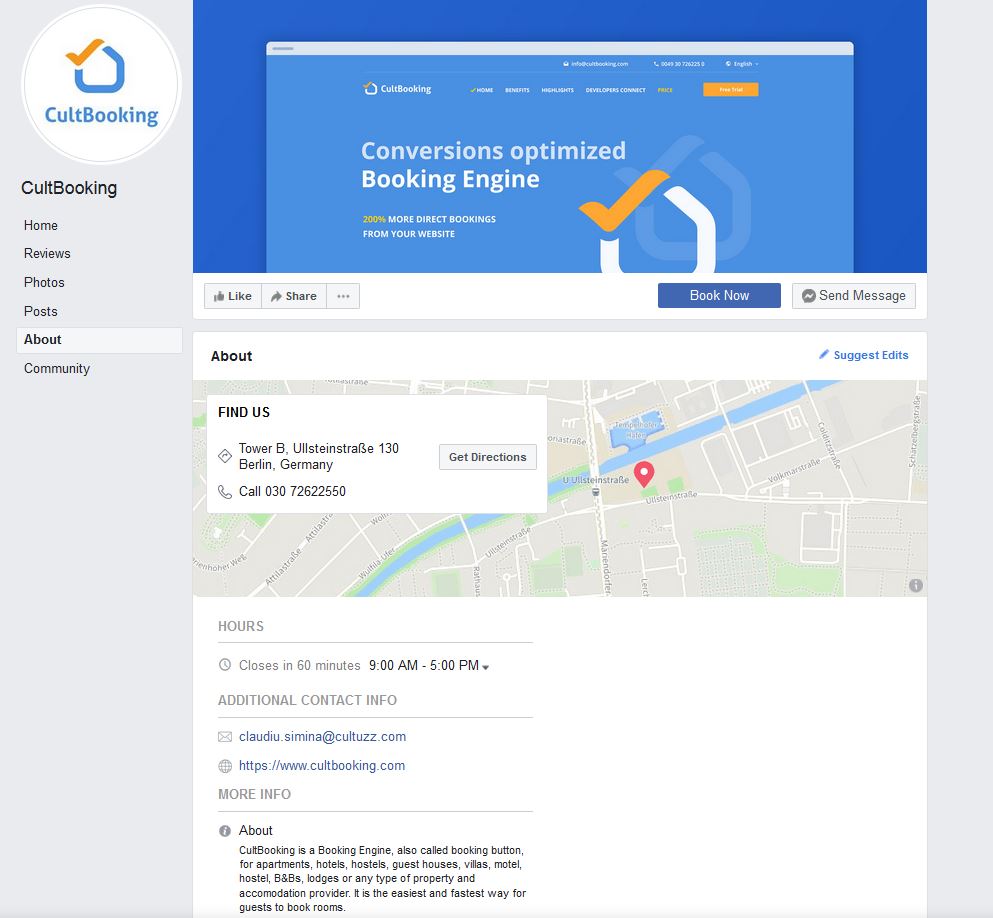This screenshot has height=918, width=993.
Task: Click the info icon beside About under MORE INFO
Action: click(224, 830)
